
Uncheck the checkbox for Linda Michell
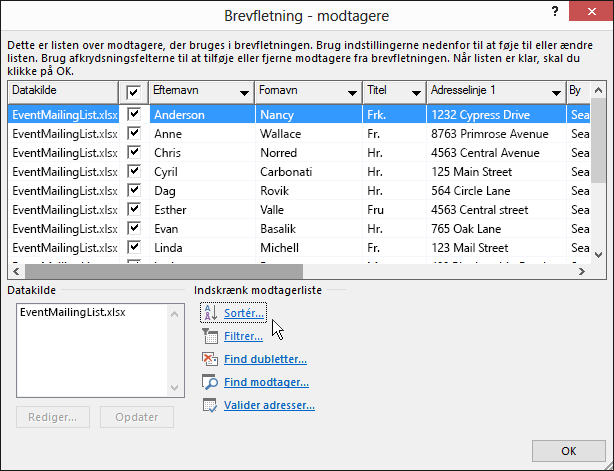pyautogui.click(x=134, y=247)
